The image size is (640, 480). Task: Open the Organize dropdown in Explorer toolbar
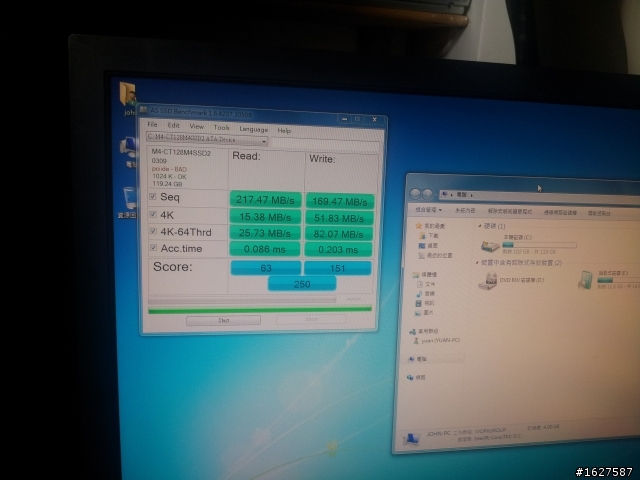pos(428,209)
